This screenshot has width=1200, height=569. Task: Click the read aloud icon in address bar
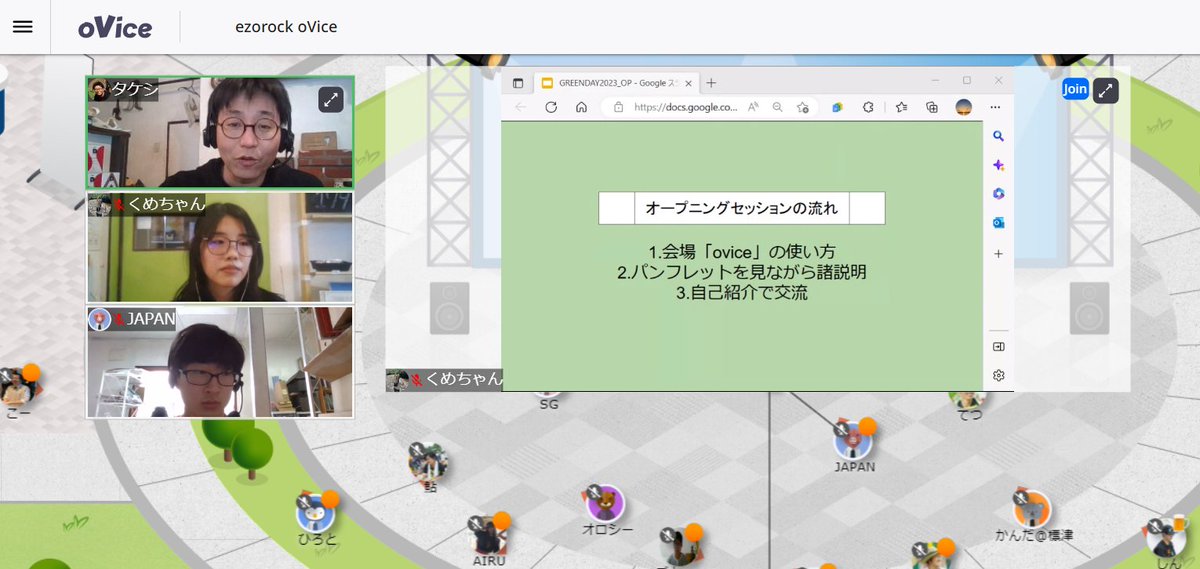click(753, 107)
